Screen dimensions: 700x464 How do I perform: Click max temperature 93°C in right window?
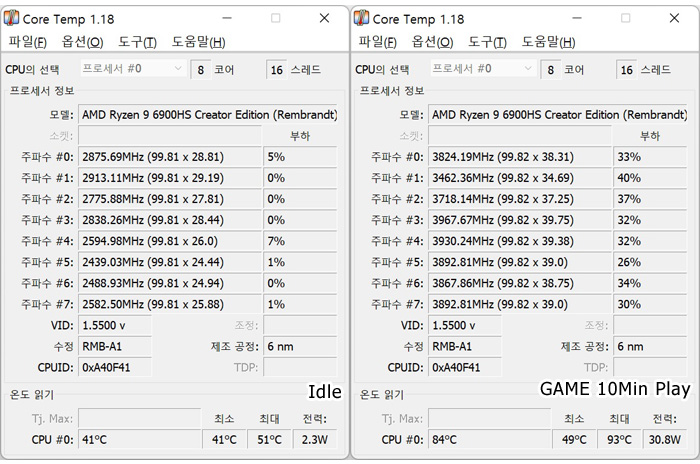pyautogui.click(x=619, y=439)
